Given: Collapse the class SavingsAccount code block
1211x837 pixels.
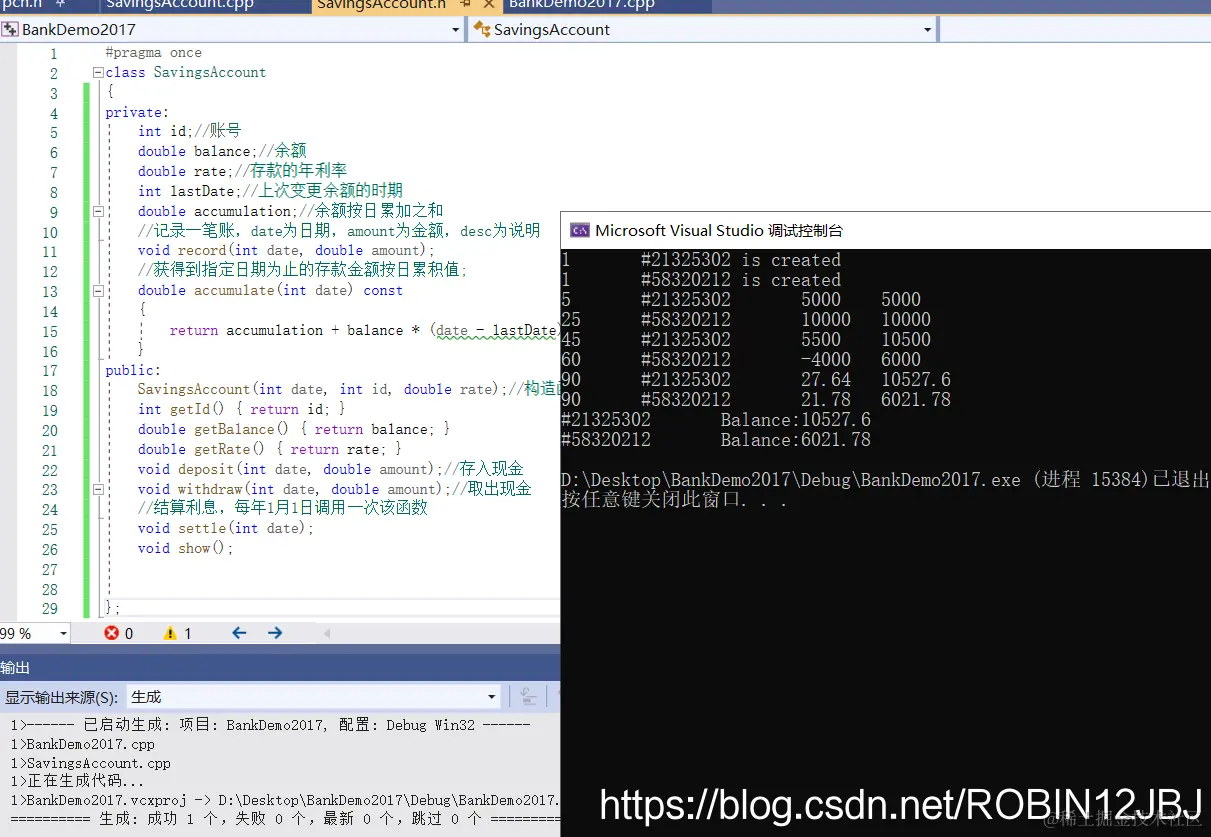Looking at the screenshot, I should [98, 73].
